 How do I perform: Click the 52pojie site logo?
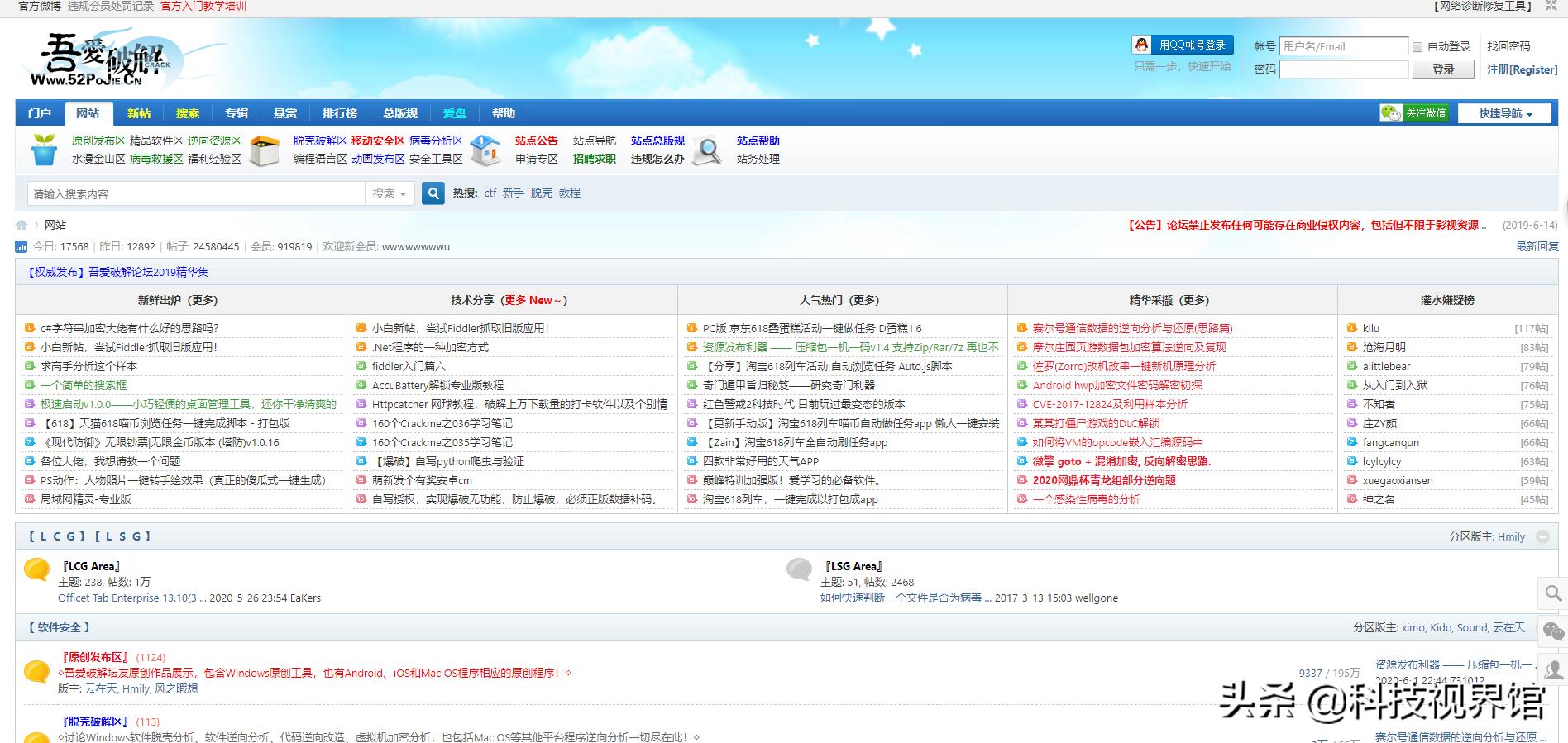[x=101, y=59]
